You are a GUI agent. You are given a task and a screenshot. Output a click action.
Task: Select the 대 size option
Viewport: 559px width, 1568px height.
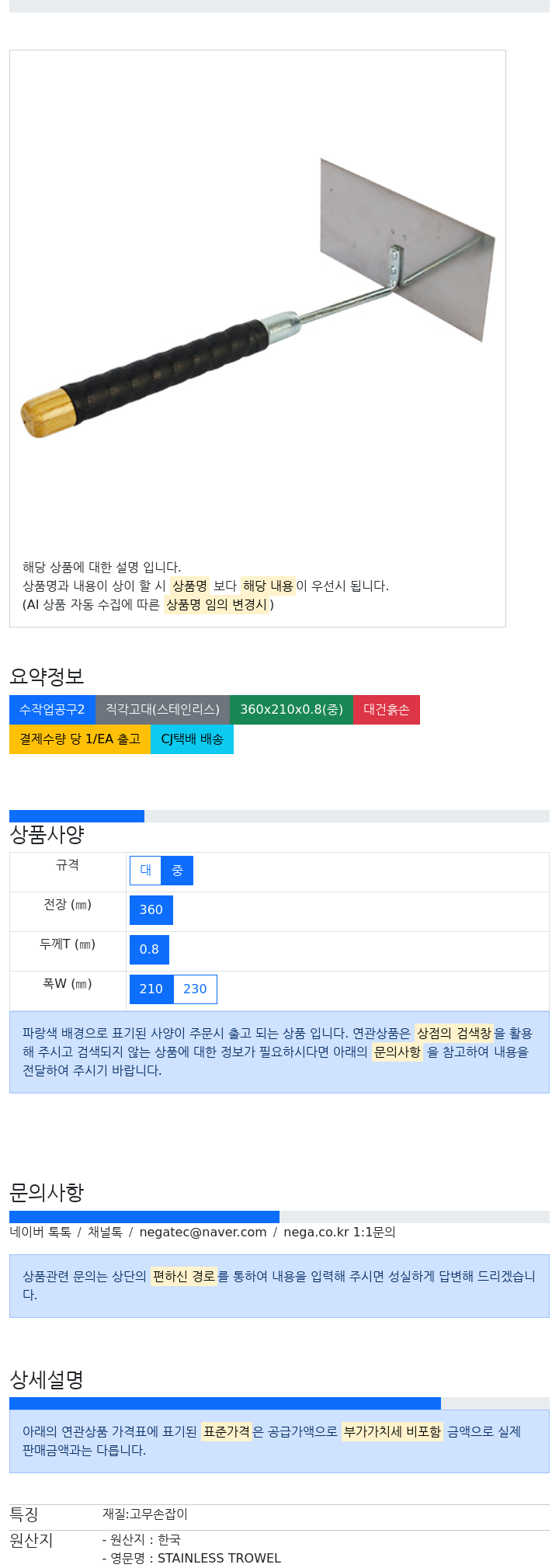coord(145,871)
